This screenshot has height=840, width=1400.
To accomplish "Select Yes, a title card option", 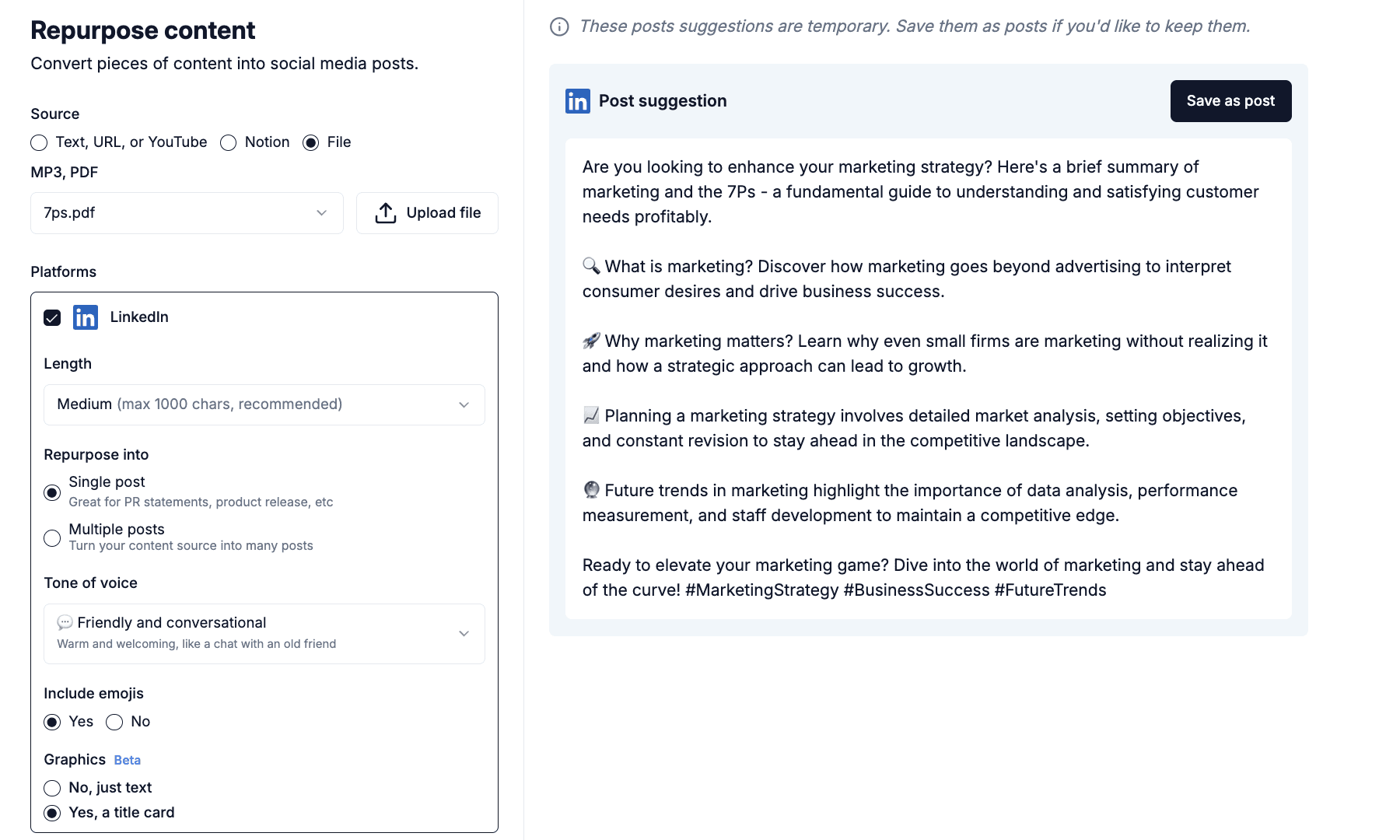I will [x=52, y=813].
